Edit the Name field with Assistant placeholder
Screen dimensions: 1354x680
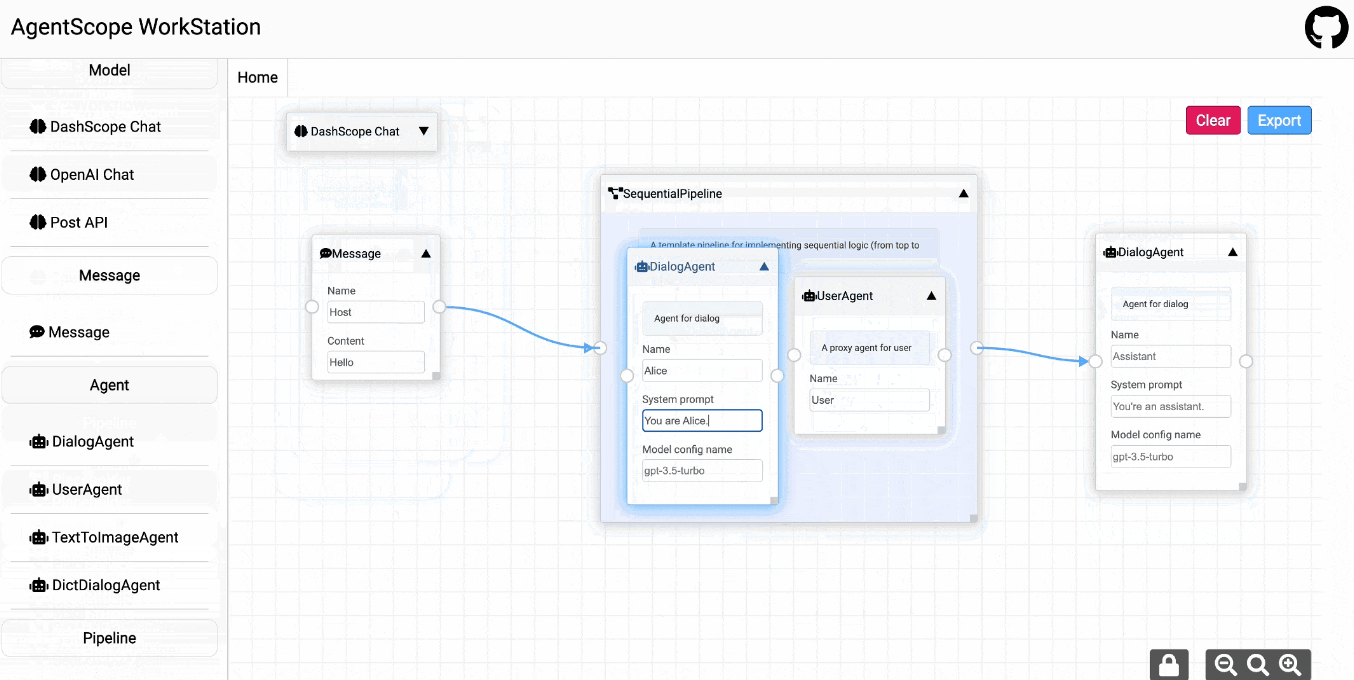(x=1171, y=356)
